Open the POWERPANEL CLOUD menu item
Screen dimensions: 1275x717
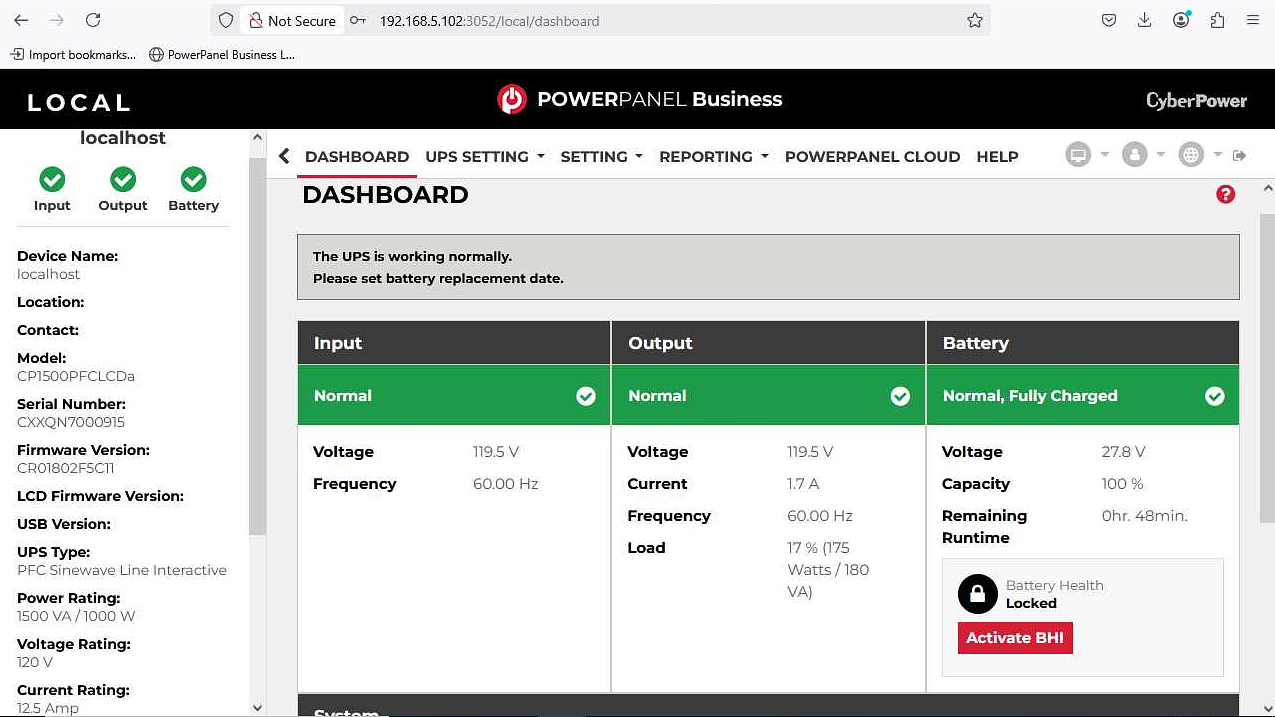[x=872, y=157]
